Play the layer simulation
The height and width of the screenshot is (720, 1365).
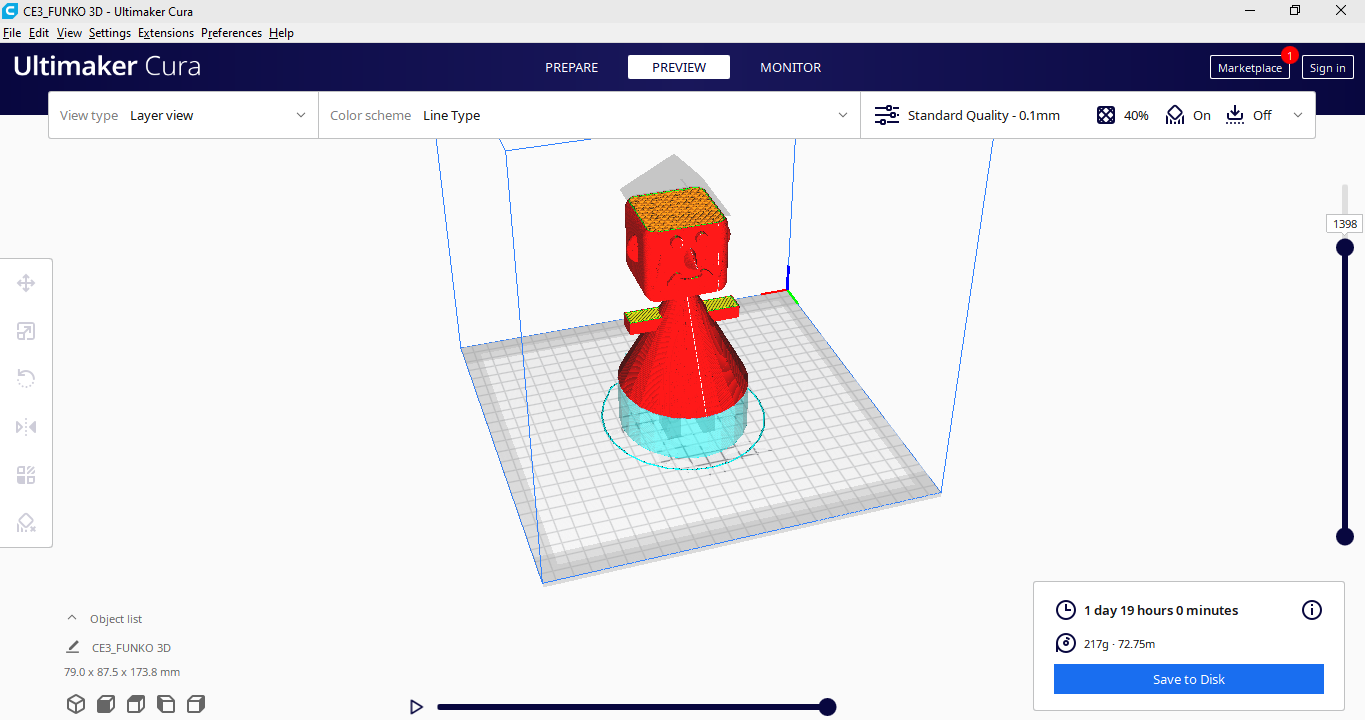416,707
